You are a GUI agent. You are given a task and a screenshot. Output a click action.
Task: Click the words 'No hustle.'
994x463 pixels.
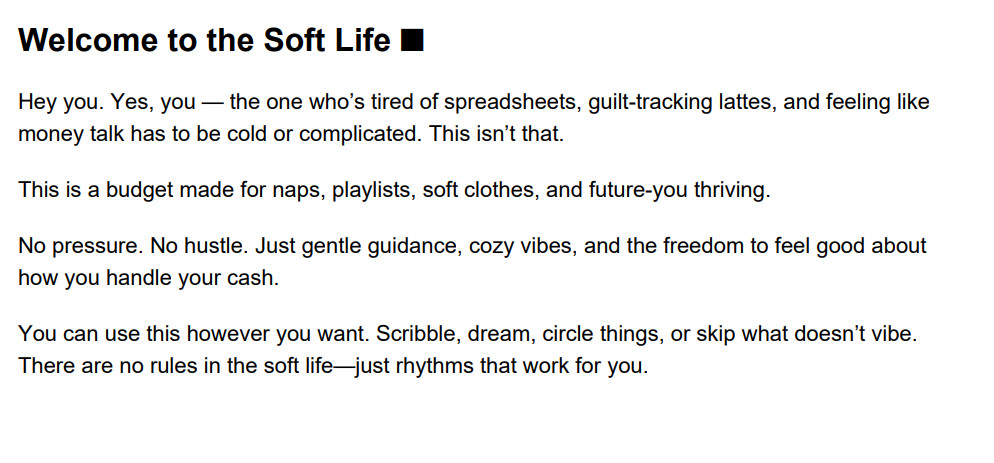coord(200,246)
